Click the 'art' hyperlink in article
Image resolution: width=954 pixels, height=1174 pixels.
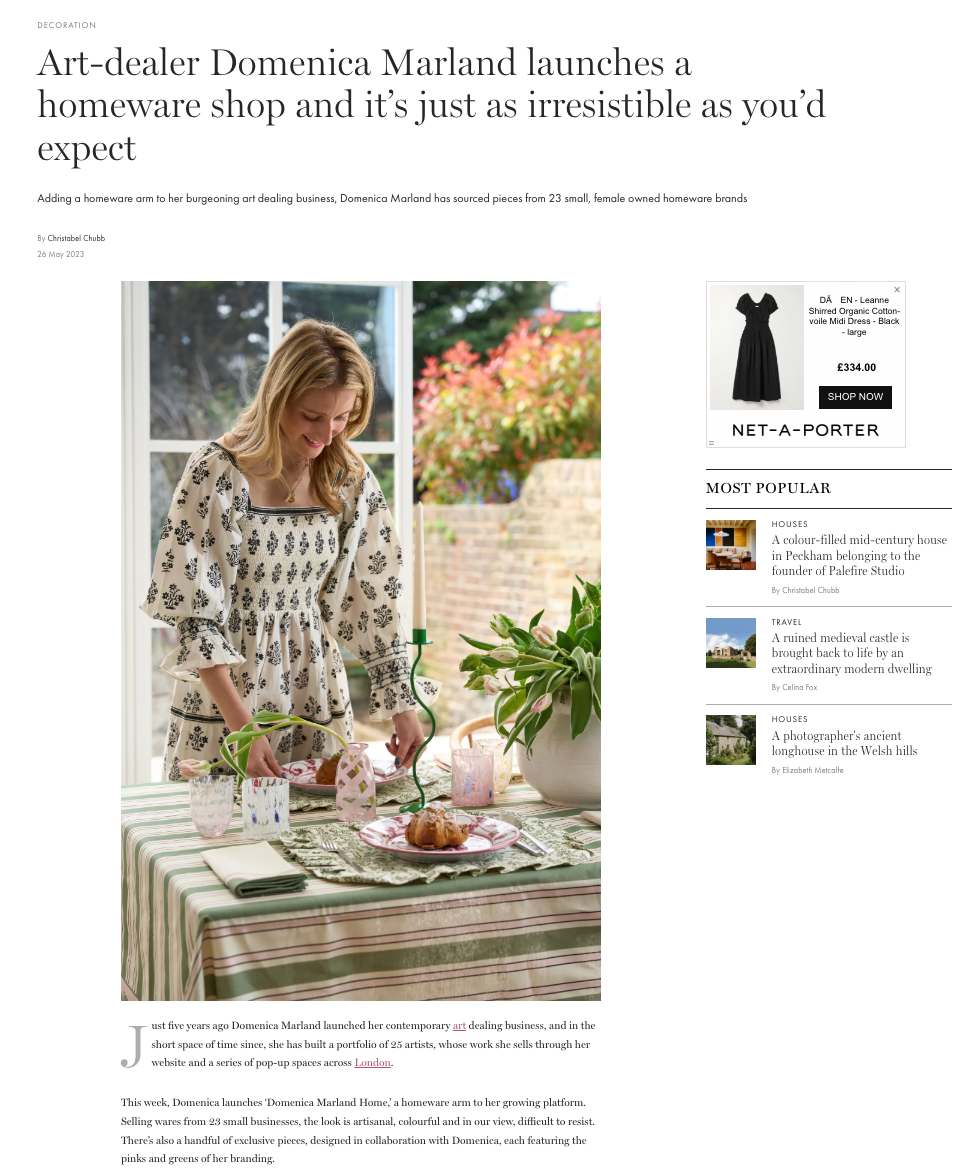click(x=459, y=1026)
